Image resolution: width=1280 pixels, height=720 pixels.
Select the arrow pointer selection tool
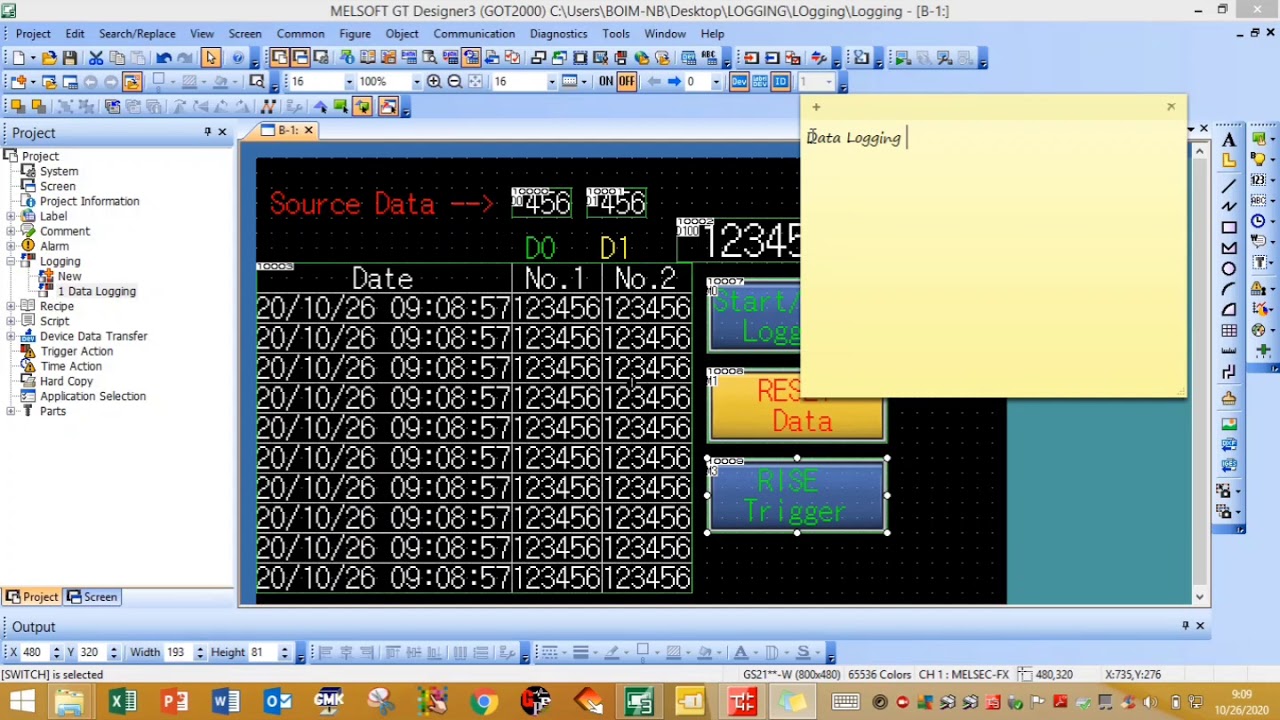211,58
